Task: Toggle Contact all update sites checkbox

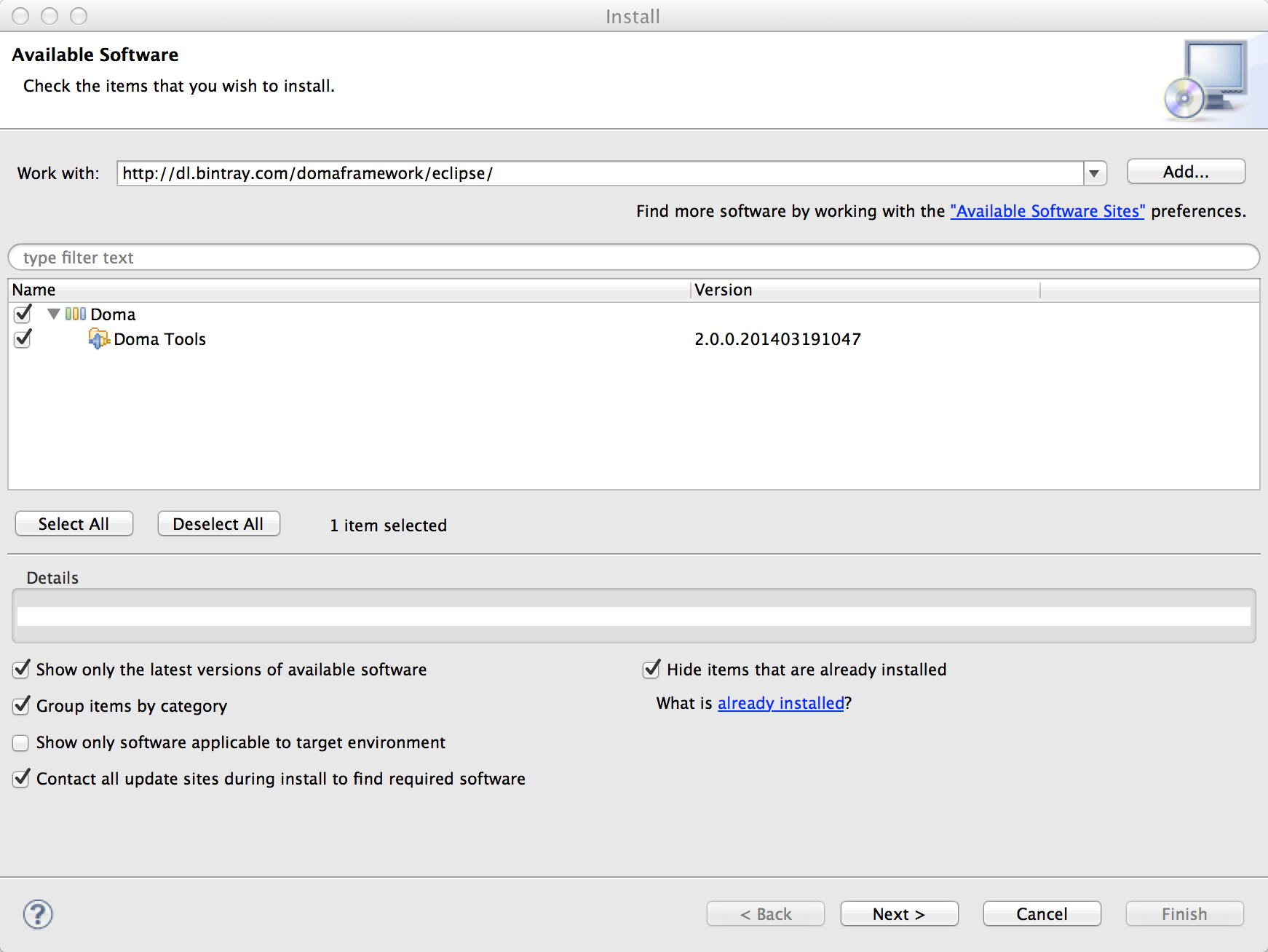Action: [x=21, y=778]
